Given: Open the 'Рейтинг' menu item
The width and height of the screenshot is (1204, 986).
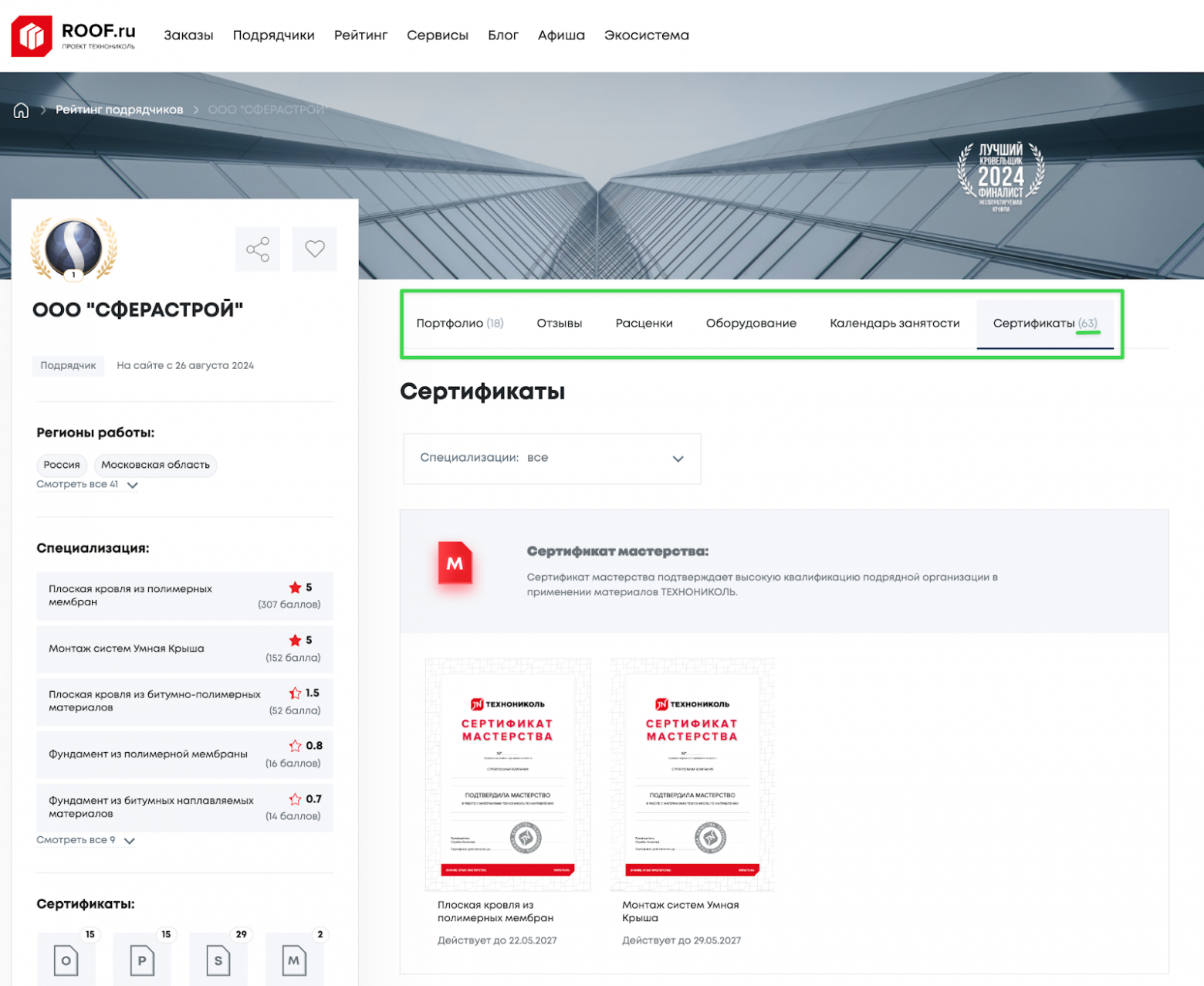Looking at the screenshot, I should pos(360,36).
